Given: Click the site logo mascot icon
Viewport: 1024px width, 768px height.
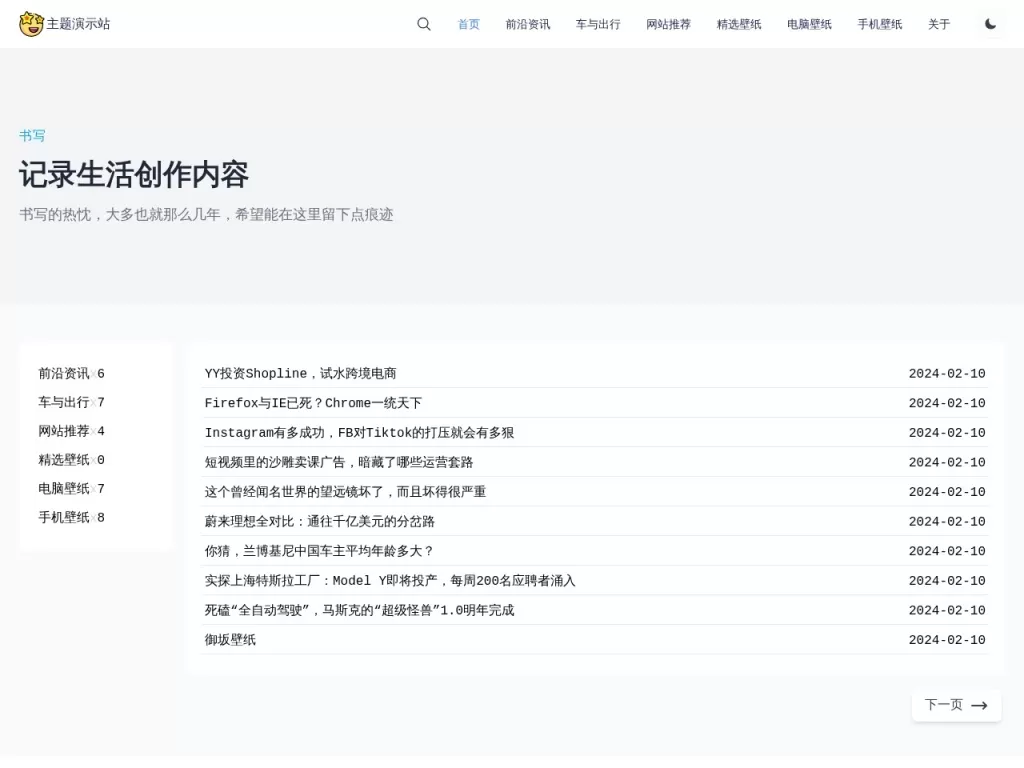Looking at the screenshot, I should 31,24.
